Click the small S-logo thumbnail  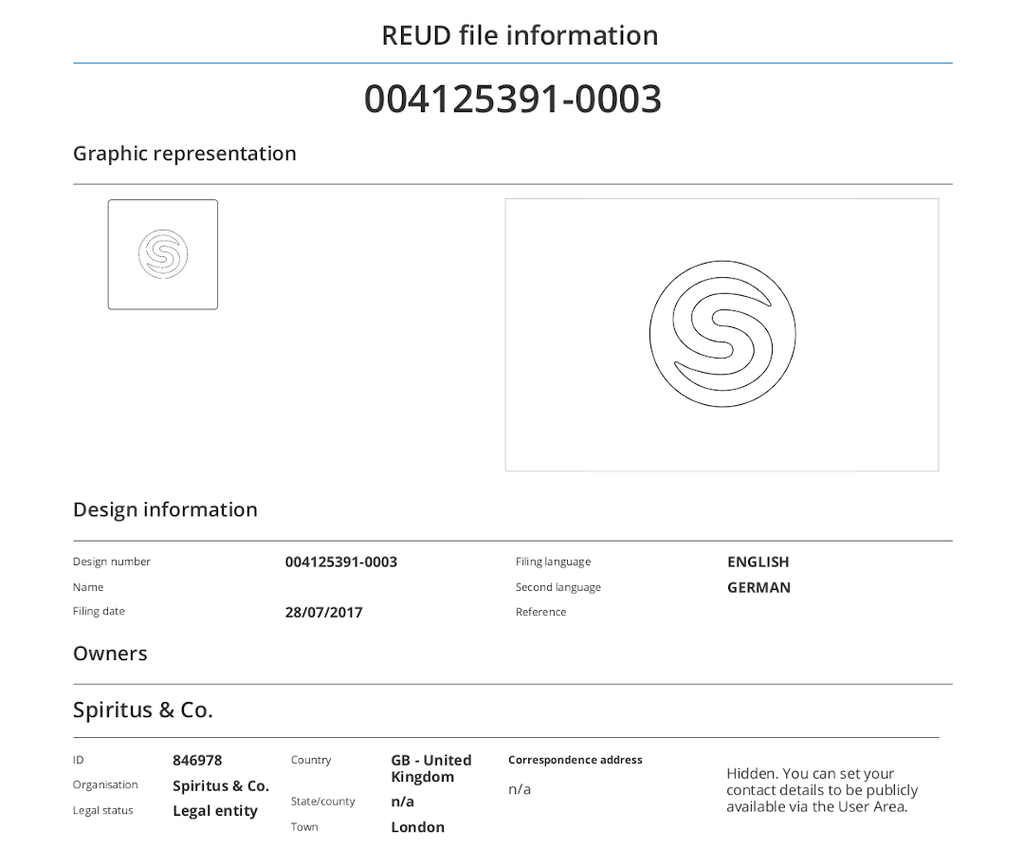pyautogui.click(x=163, y=254)
